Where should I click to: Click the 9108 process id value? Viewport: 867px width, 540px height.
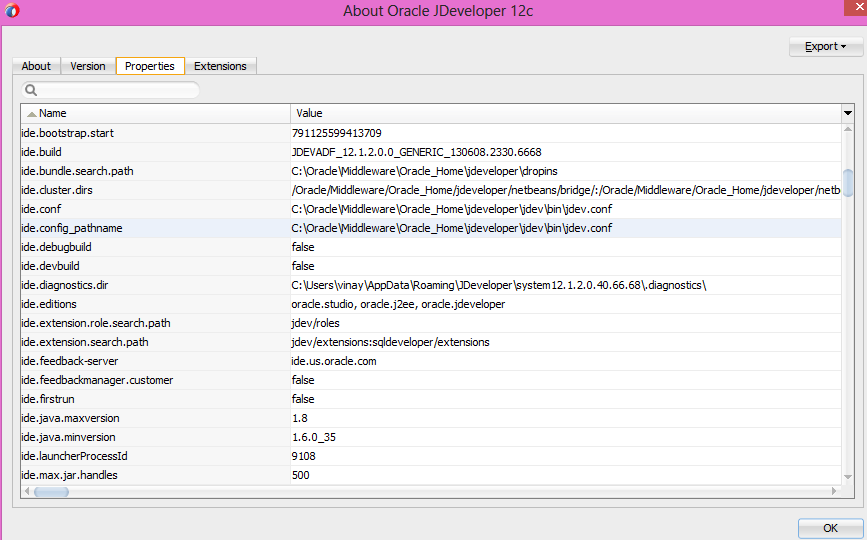click(x=304, y=456)
